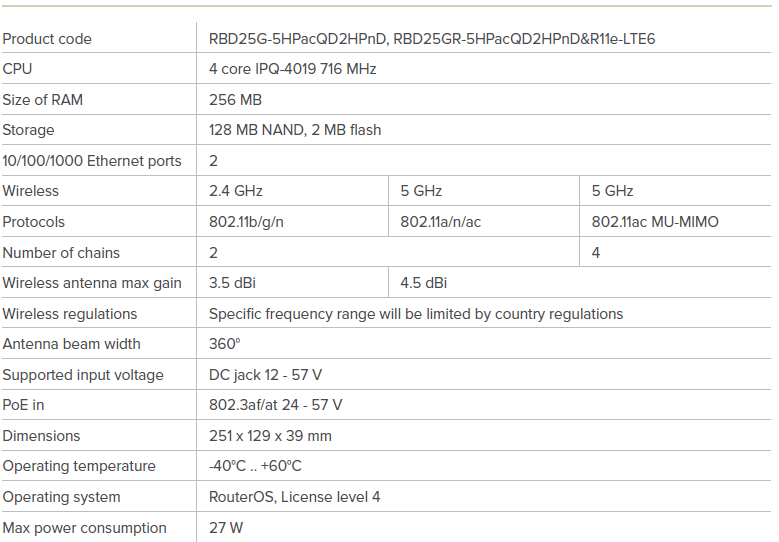The image size is (779, 542).
Task: Click the 251 x 129 x 39 mm dimensions
Action: tap(270, 436)
